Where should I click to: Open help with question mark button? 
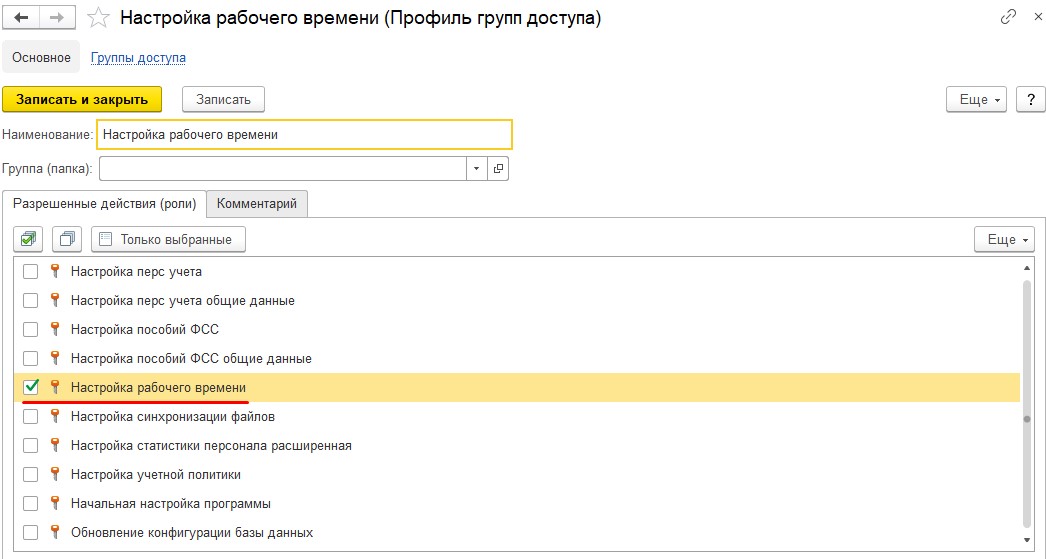coord(1029,99)
